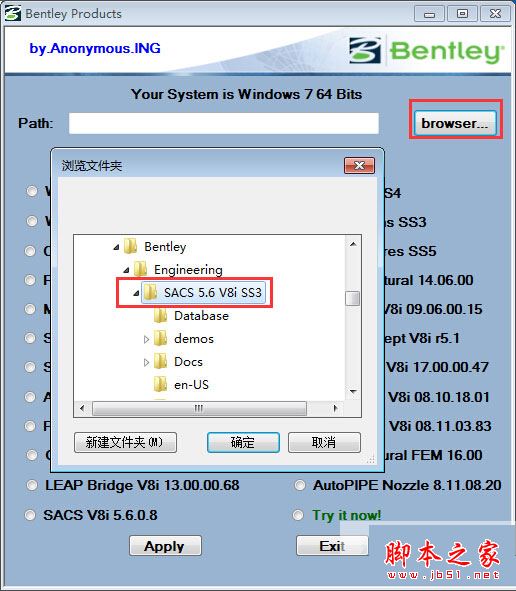Close the Bentley Products window
The image size is (516, 591).
[495, 14]
